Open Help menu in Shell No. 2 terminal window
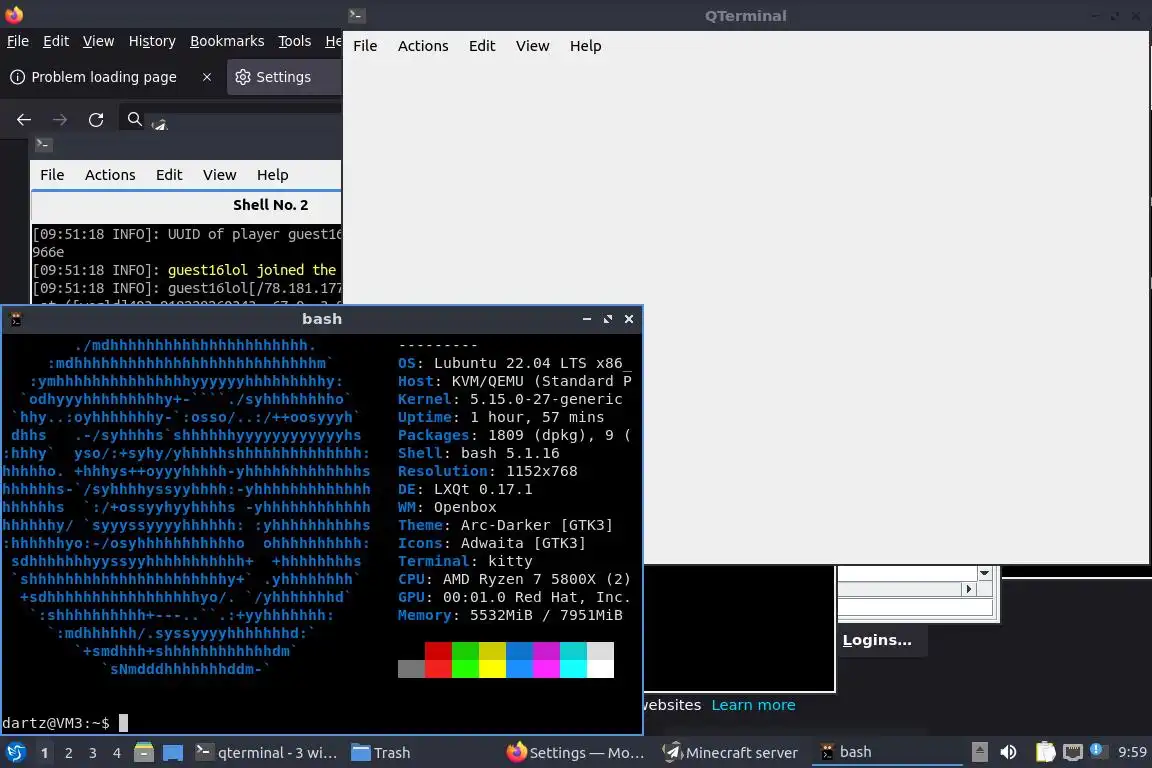The image size is (1152, 768). [x=273, y=175]
